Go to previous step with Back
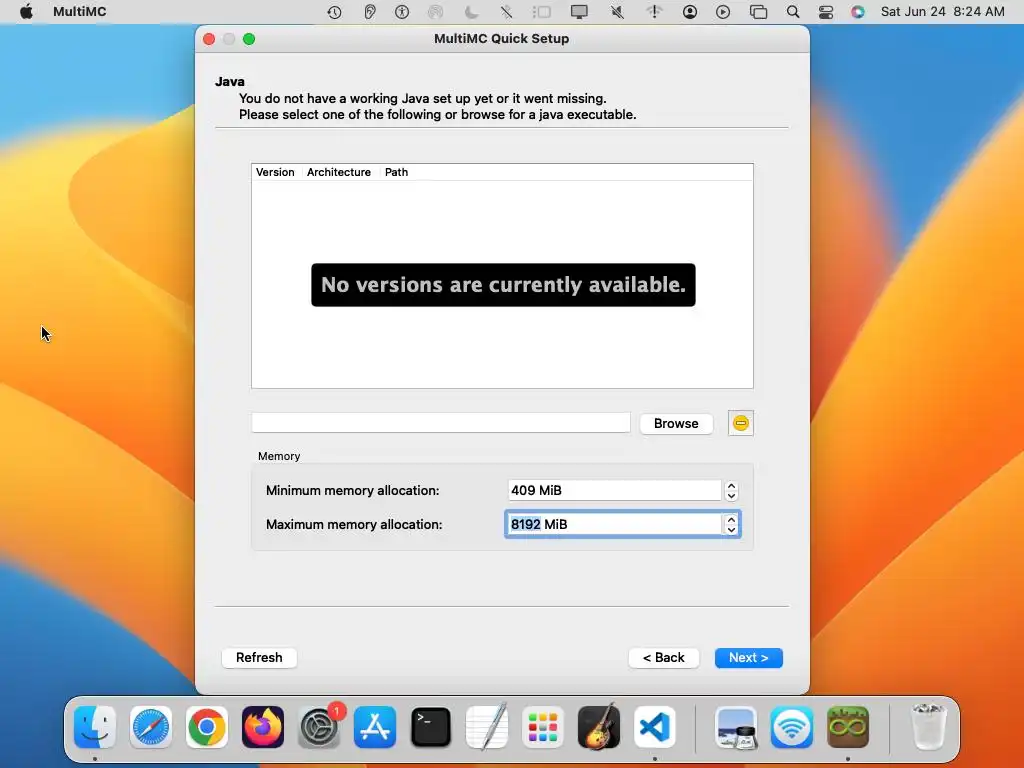1024x768 pixels. [x=664, y=658]
